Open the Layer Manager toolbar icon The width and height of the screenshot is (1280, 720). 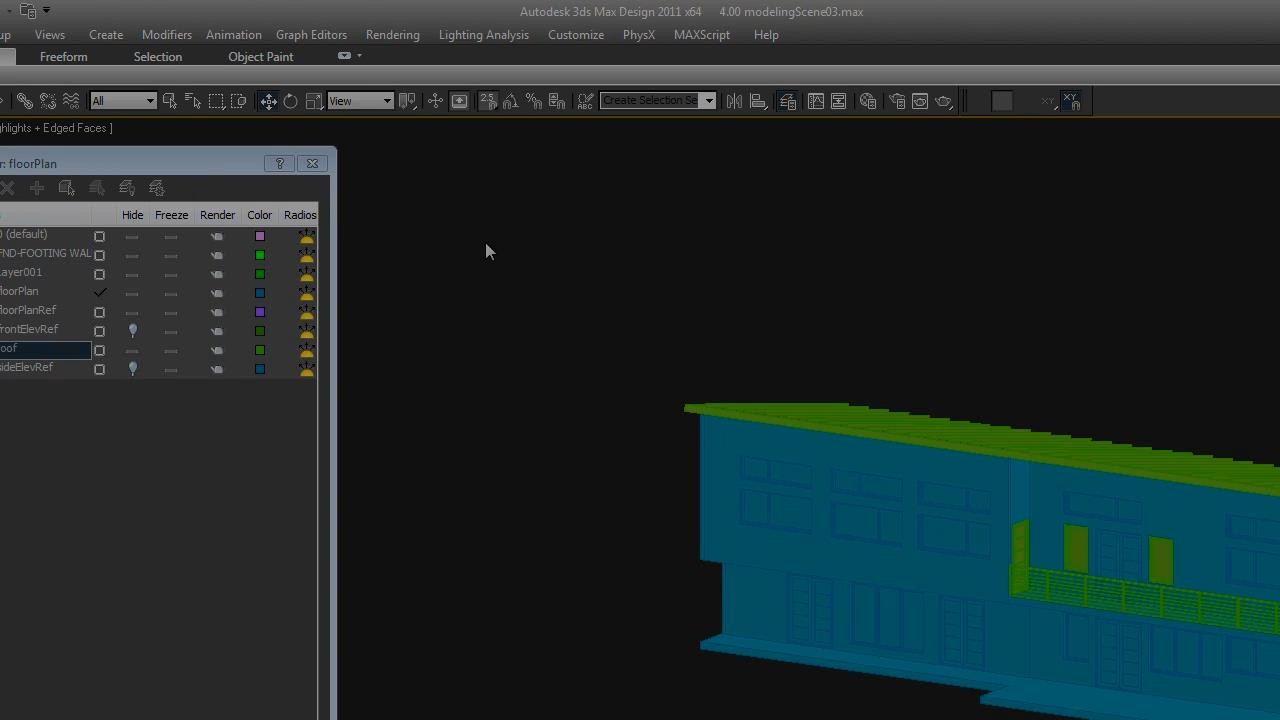coord(787,101)
